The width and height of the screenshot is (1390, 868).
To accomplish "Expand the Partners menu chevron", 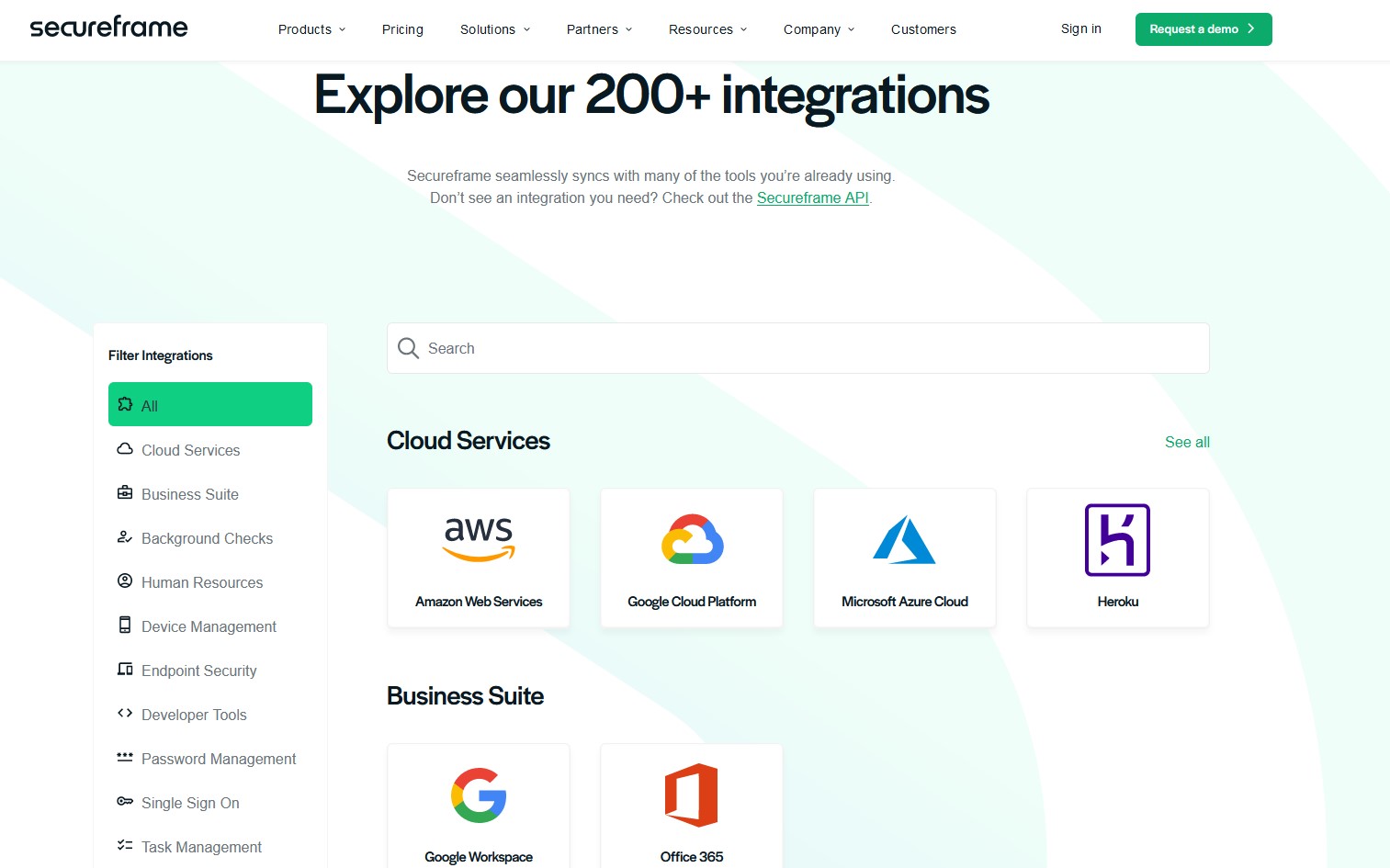I will coord(629,29).
